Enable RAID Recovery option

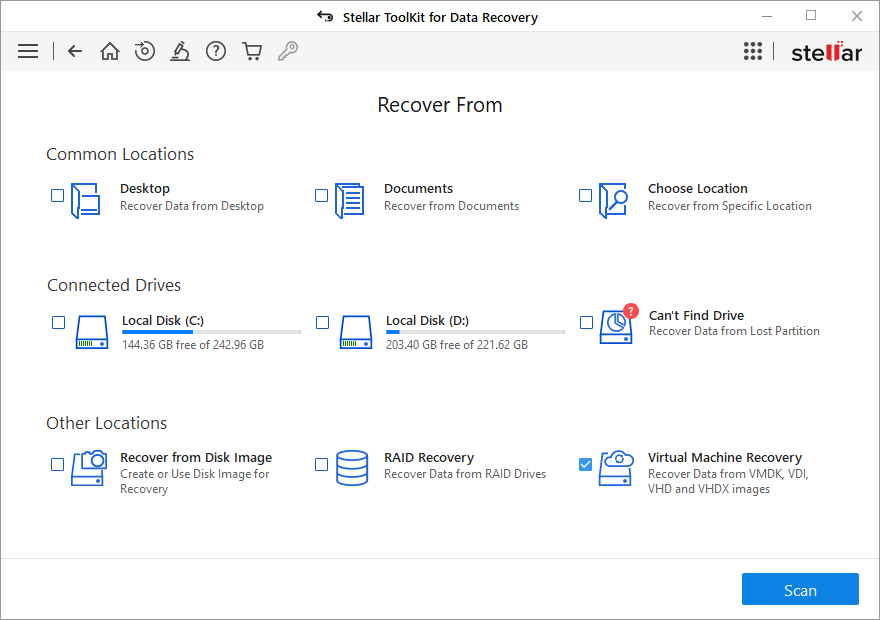point(321,464)
